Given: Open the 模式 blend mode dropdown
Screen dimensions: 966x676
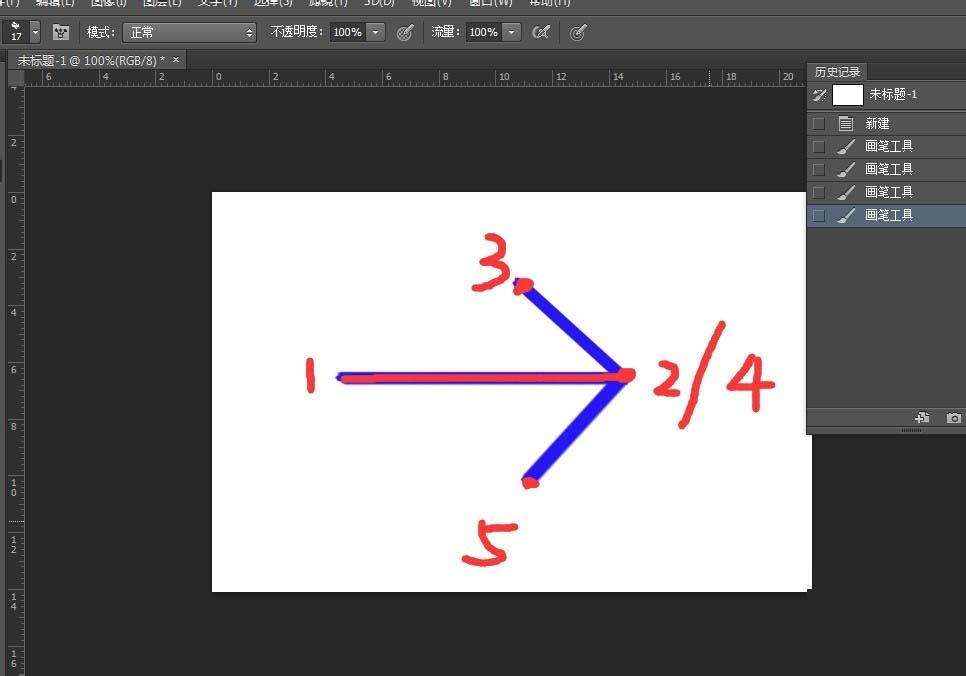Looking at the screenshot, I should pos(190,32).
